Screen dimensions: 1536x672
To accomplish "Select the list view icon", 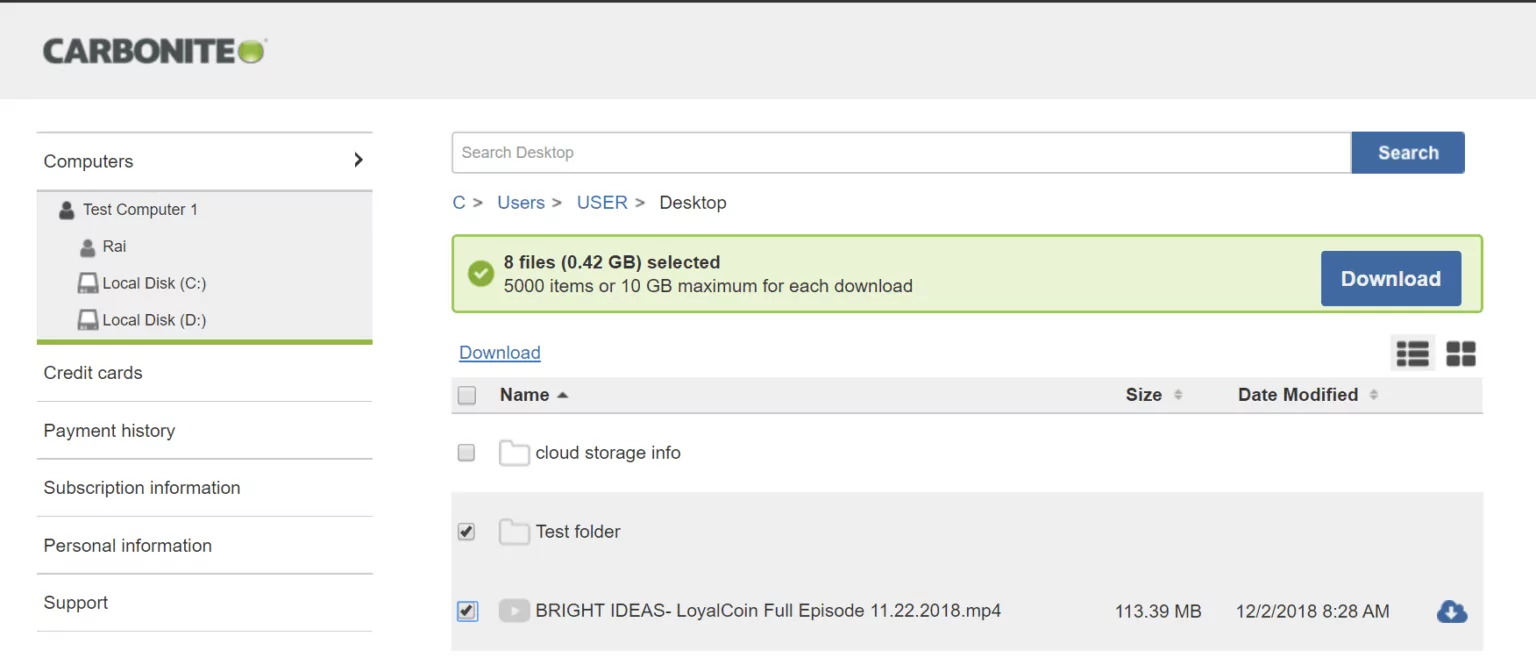I will coord(1413,353).
